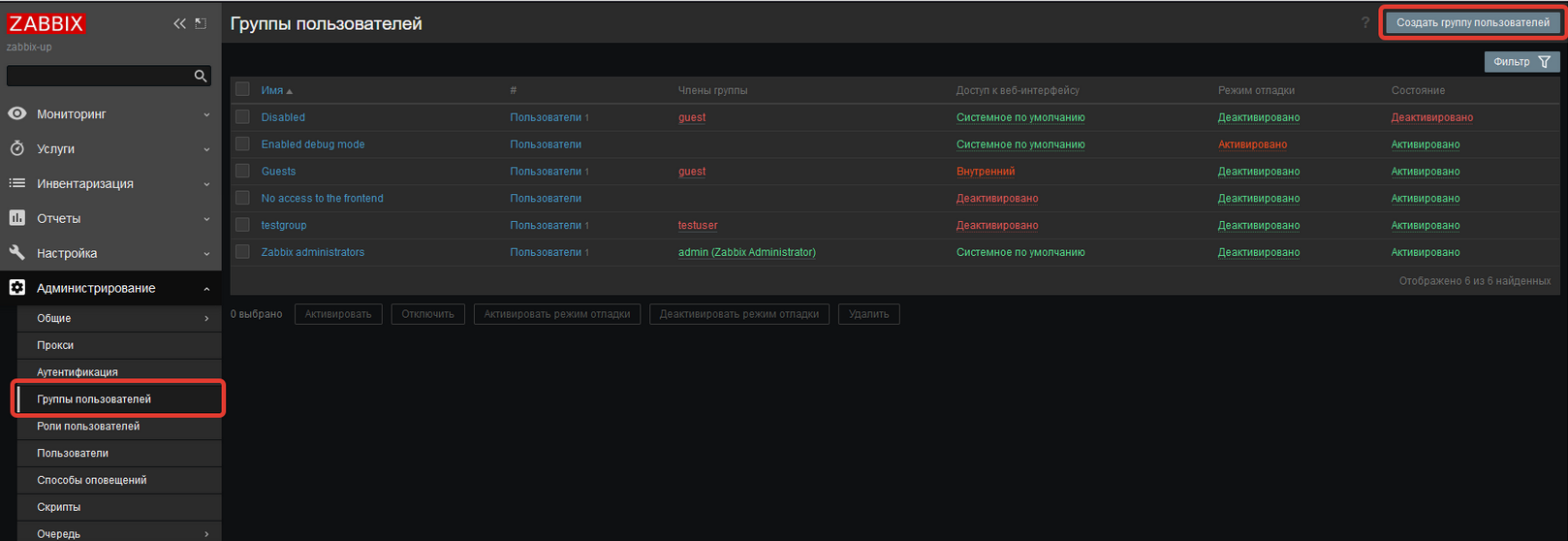Click the Удалить button

[869, 314]
